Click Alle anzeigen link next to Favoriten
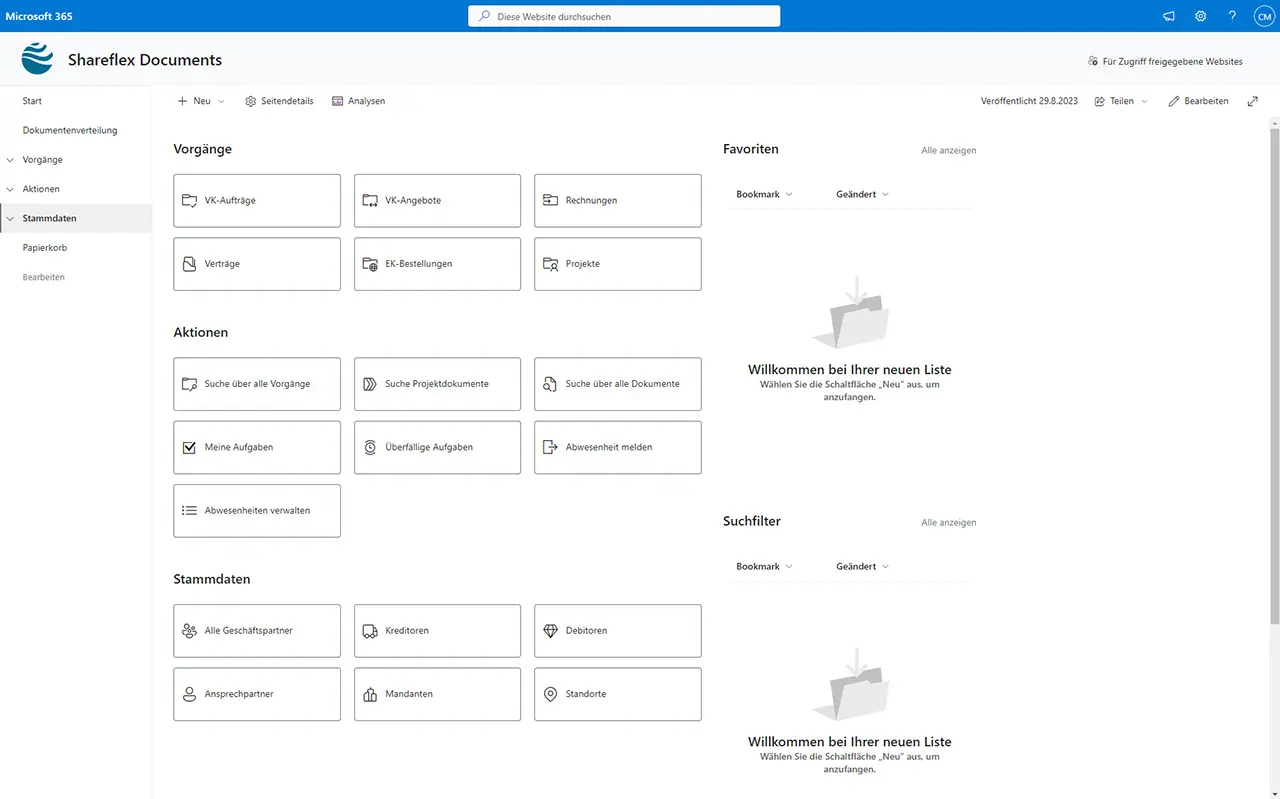 pyautogui.click(x=948, y=151)
